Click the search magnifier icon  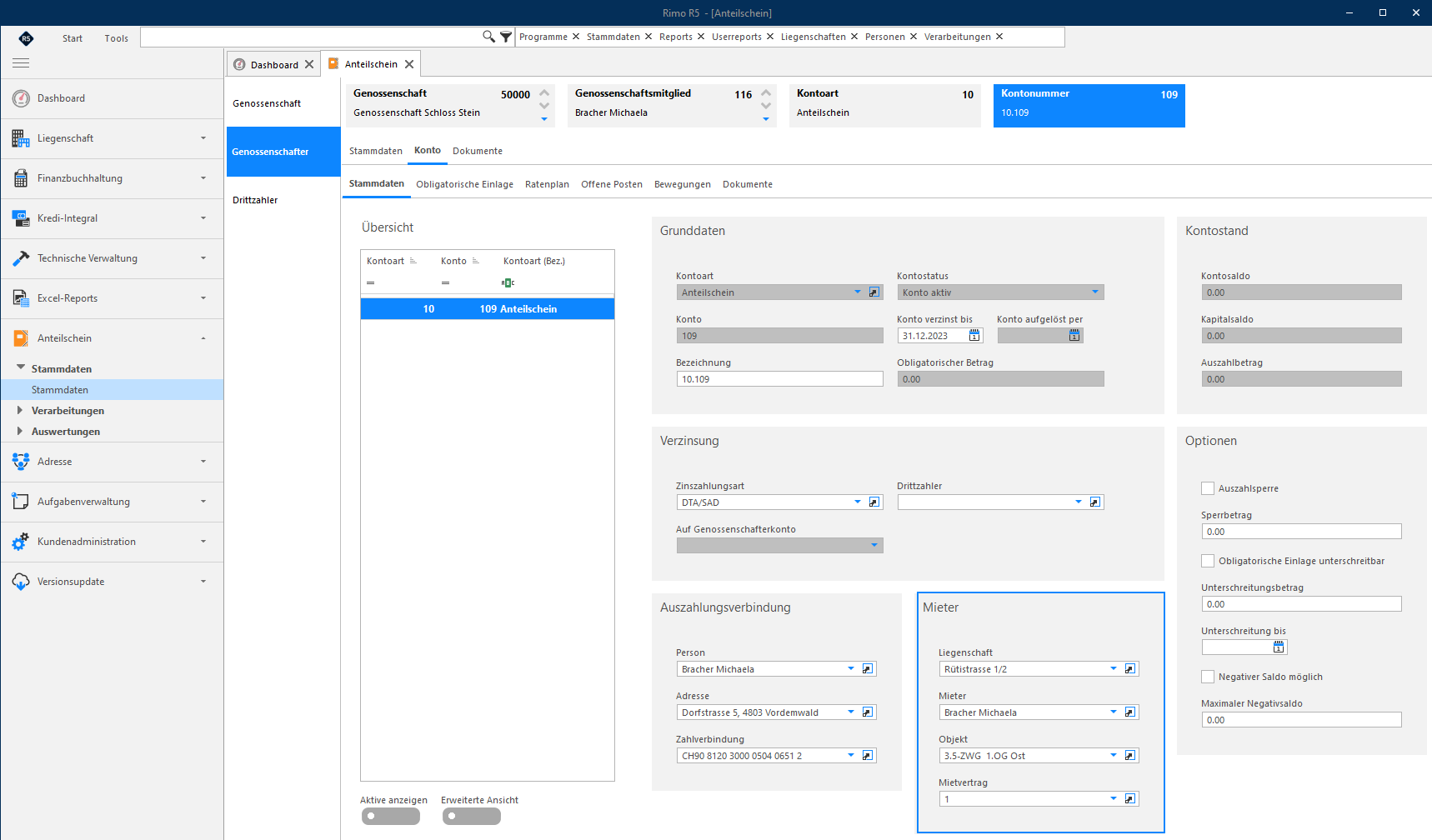pyautogui.click(x=488, y=37)
